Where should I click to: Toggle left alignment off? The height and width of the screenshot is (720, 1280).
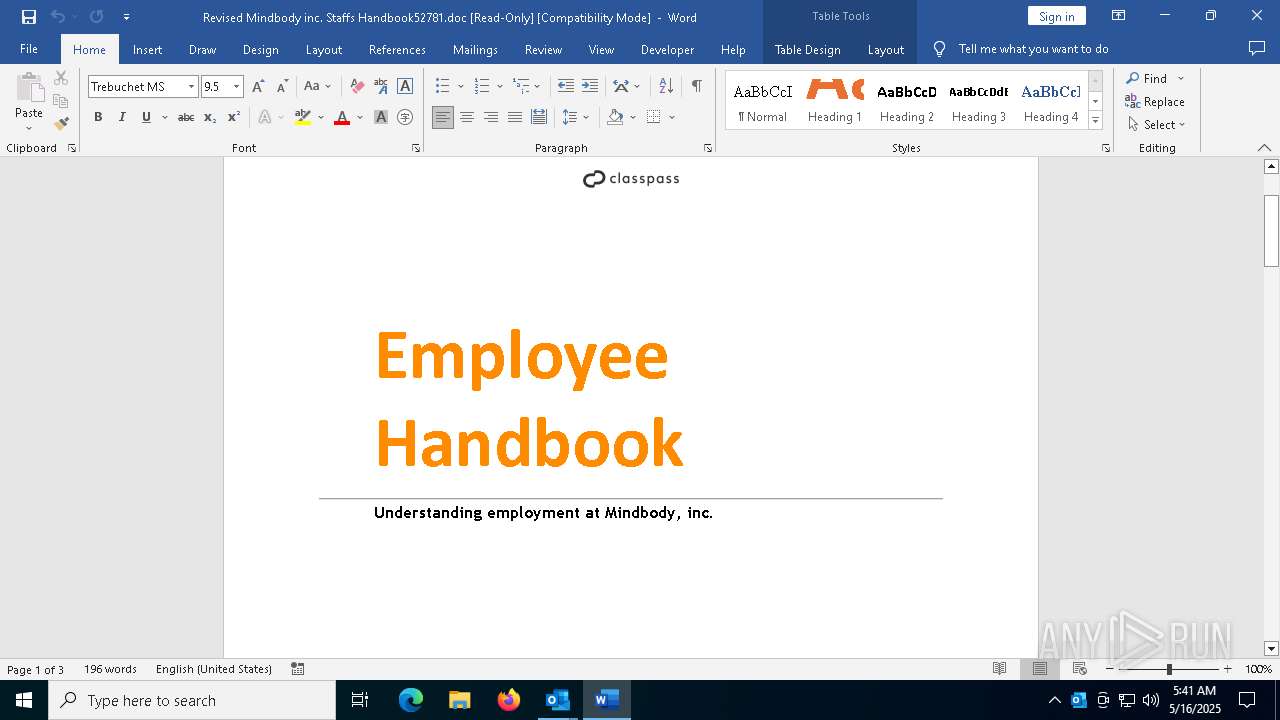pyautogui.click(x=443, y=117)
